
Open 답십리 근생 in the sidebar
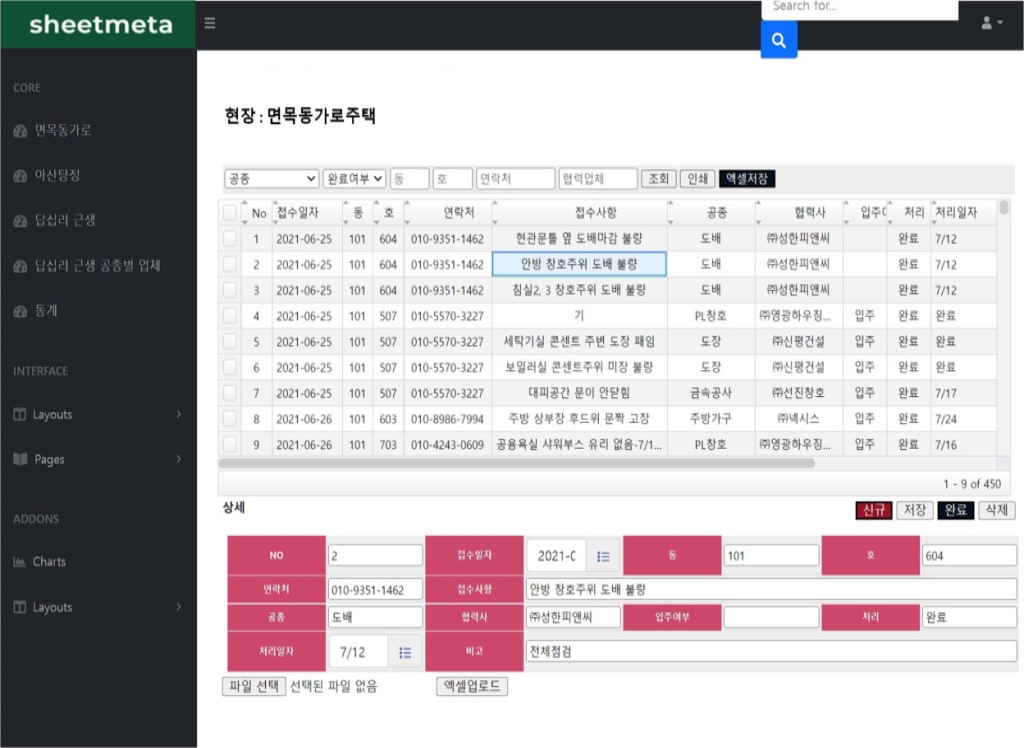pos(65,221)
